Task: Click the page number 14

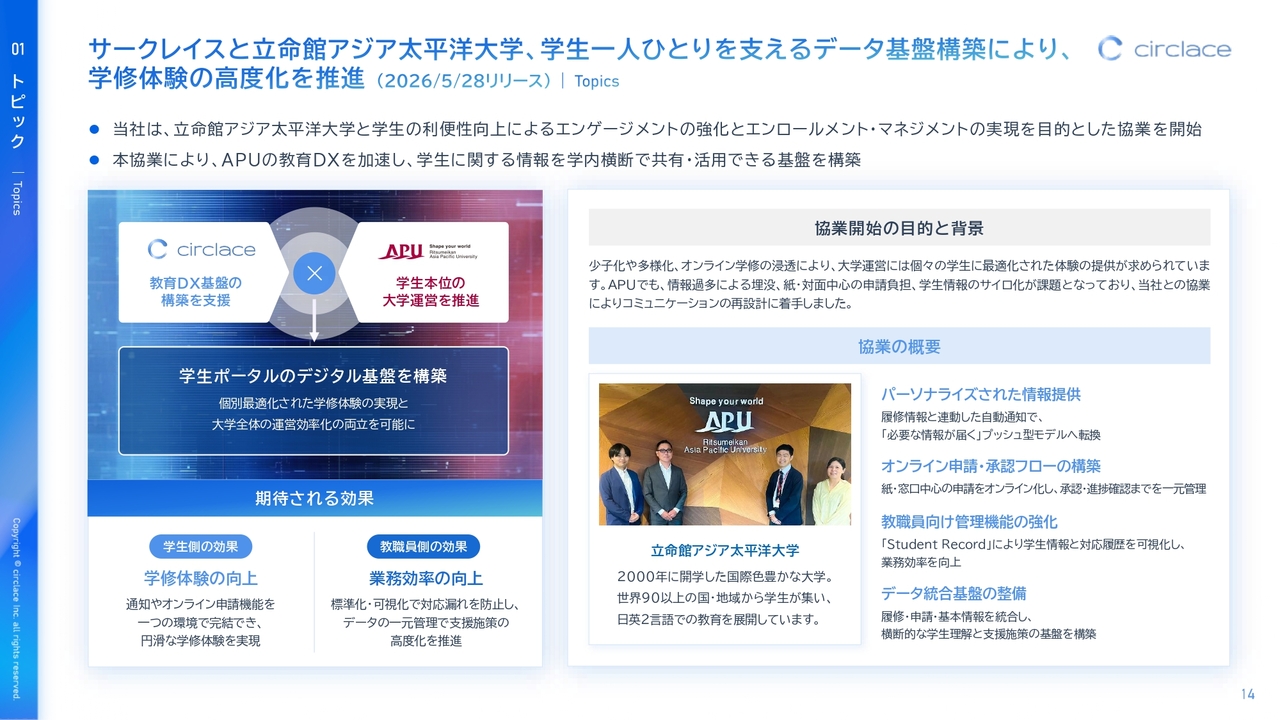Action: [x=1247, y=695]
